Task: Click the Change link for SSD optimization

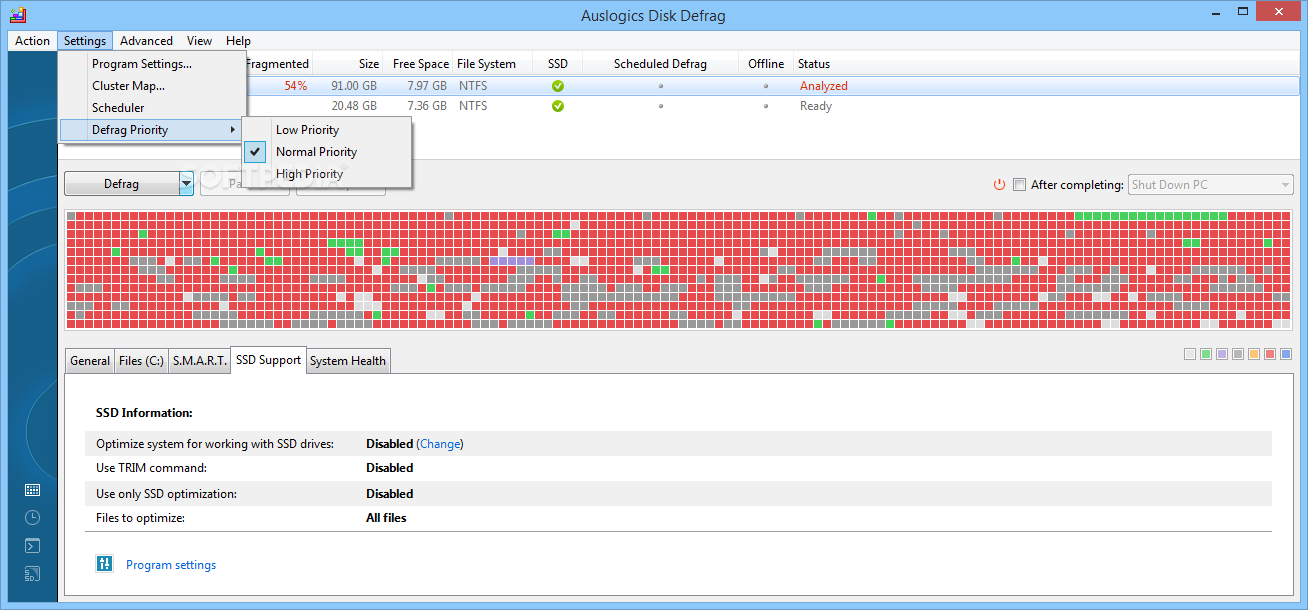Action: (440, 444)
